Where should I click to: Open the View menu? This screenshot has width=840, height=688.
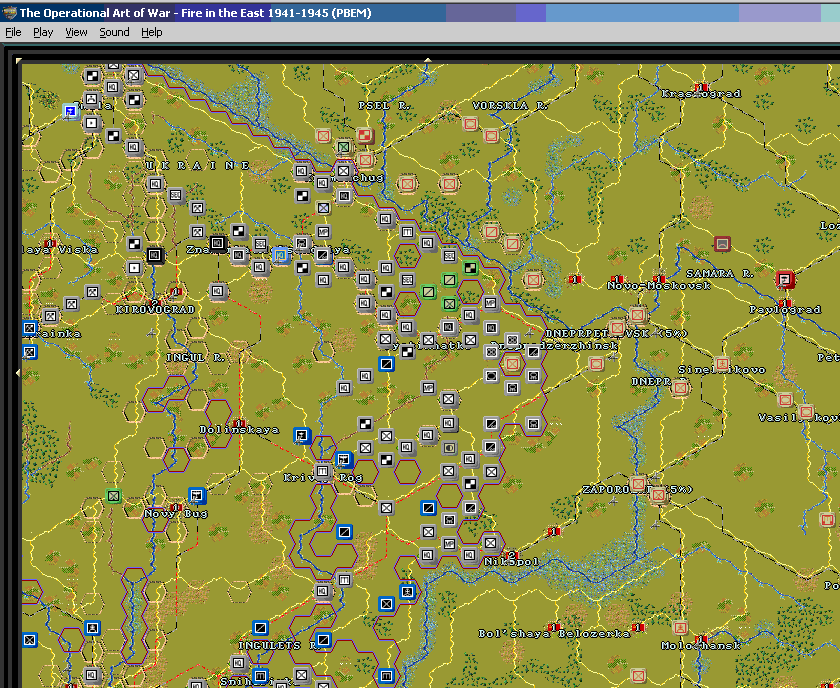76,32
